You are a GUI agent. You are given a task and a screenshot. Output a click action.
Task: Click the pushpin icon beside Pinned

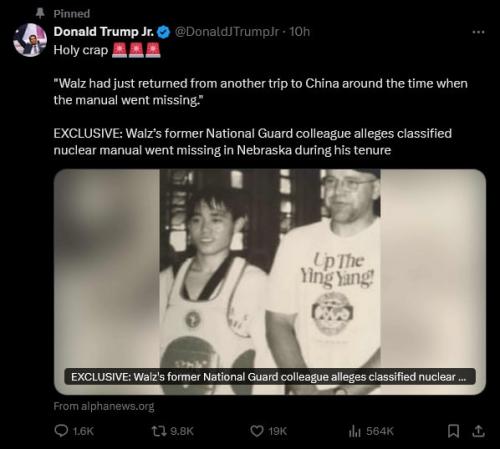[40, 13]
